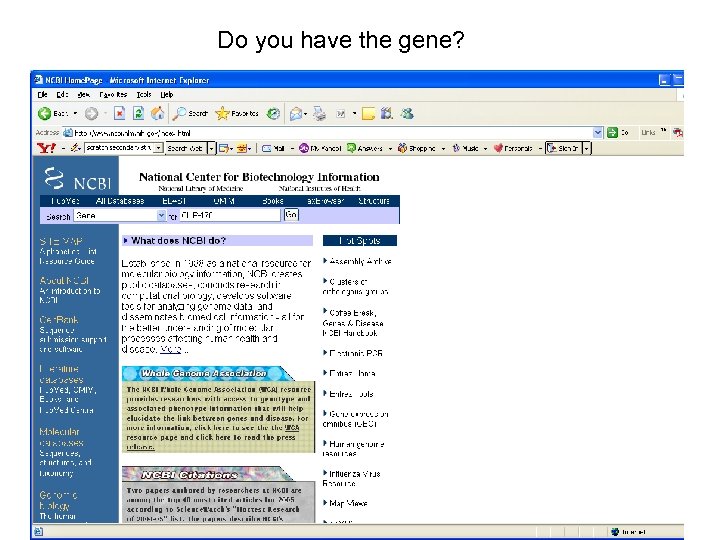
Task: Expand the Back button history dropdown
Action: click(75, 113)
